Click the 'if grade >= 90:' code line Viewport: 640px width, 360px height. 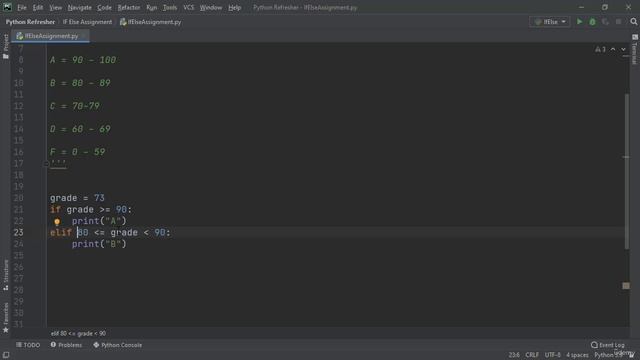pos(91,209)
